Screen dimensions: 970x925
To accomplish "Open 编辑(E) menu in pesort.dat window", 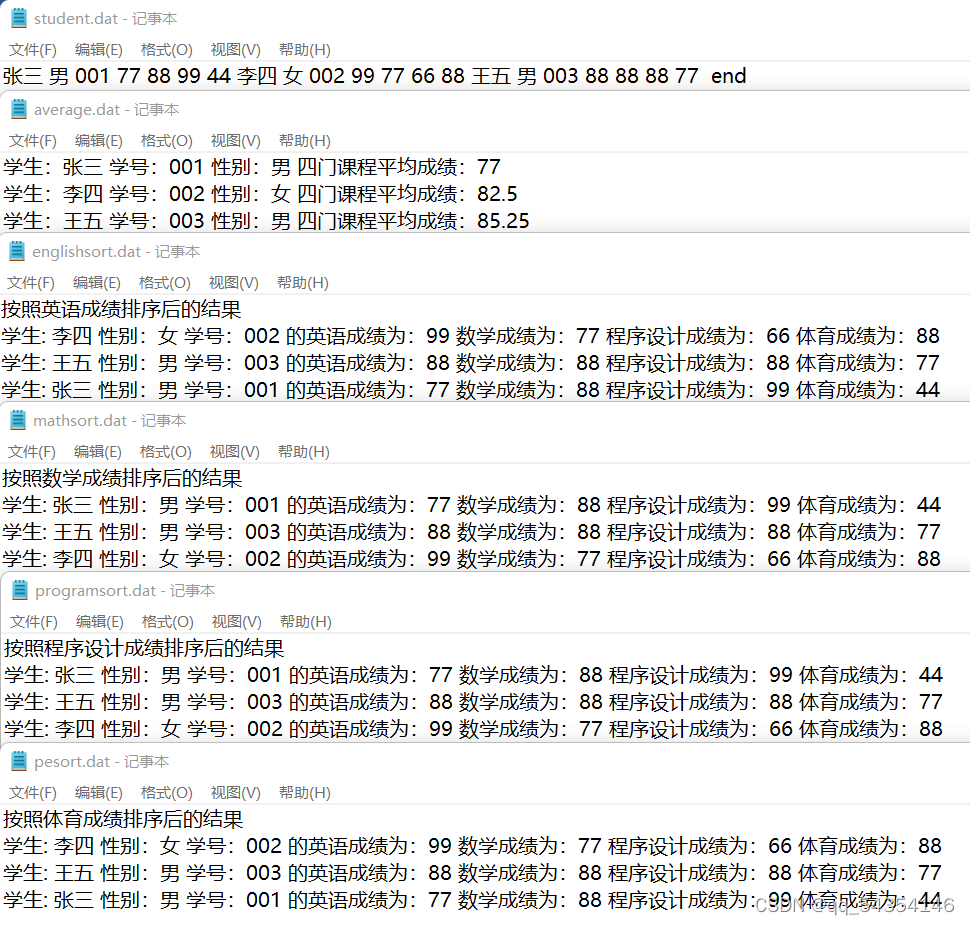I will [98, 793].
